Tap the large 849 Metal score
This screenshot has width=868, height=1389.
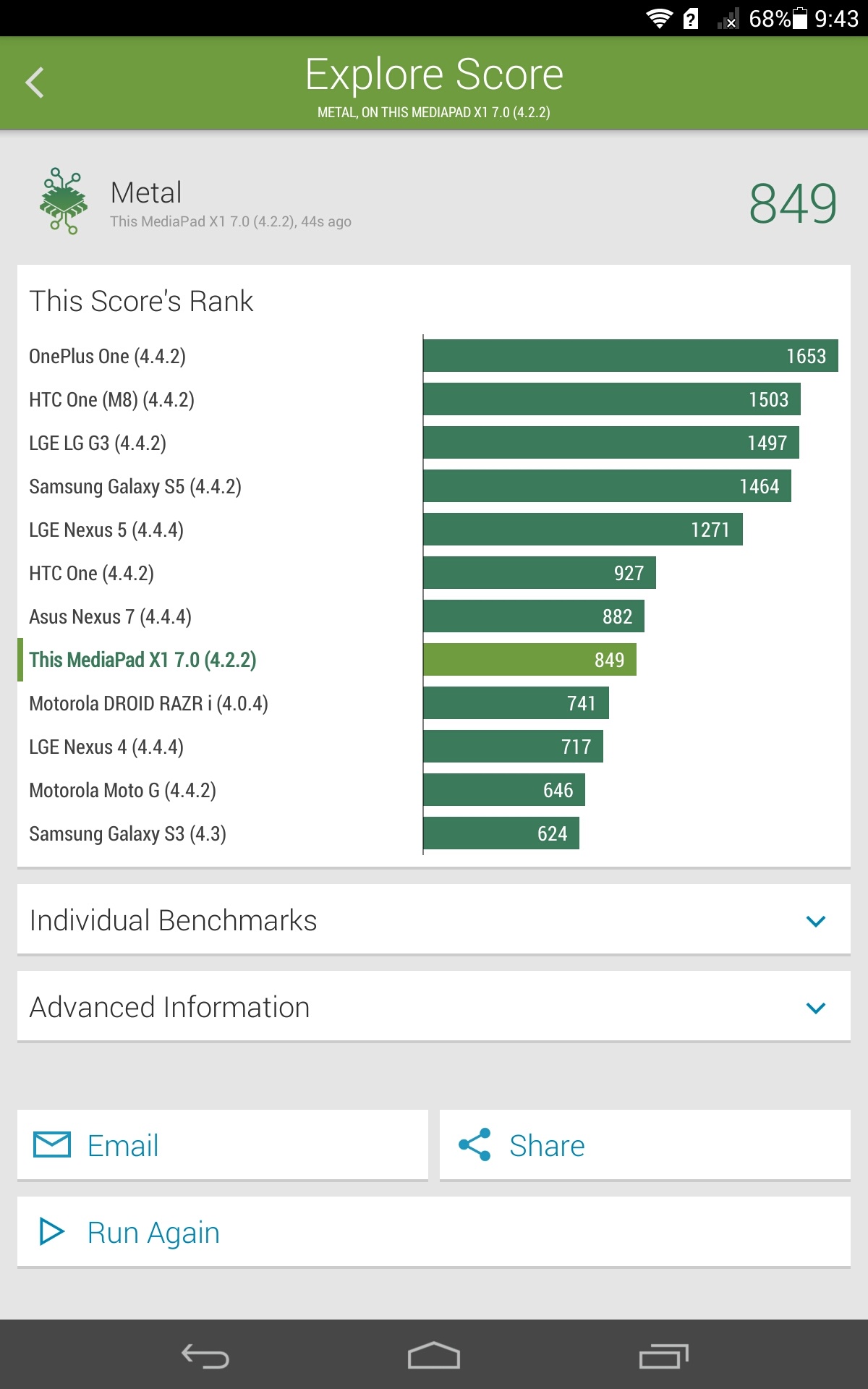[792, 203]
